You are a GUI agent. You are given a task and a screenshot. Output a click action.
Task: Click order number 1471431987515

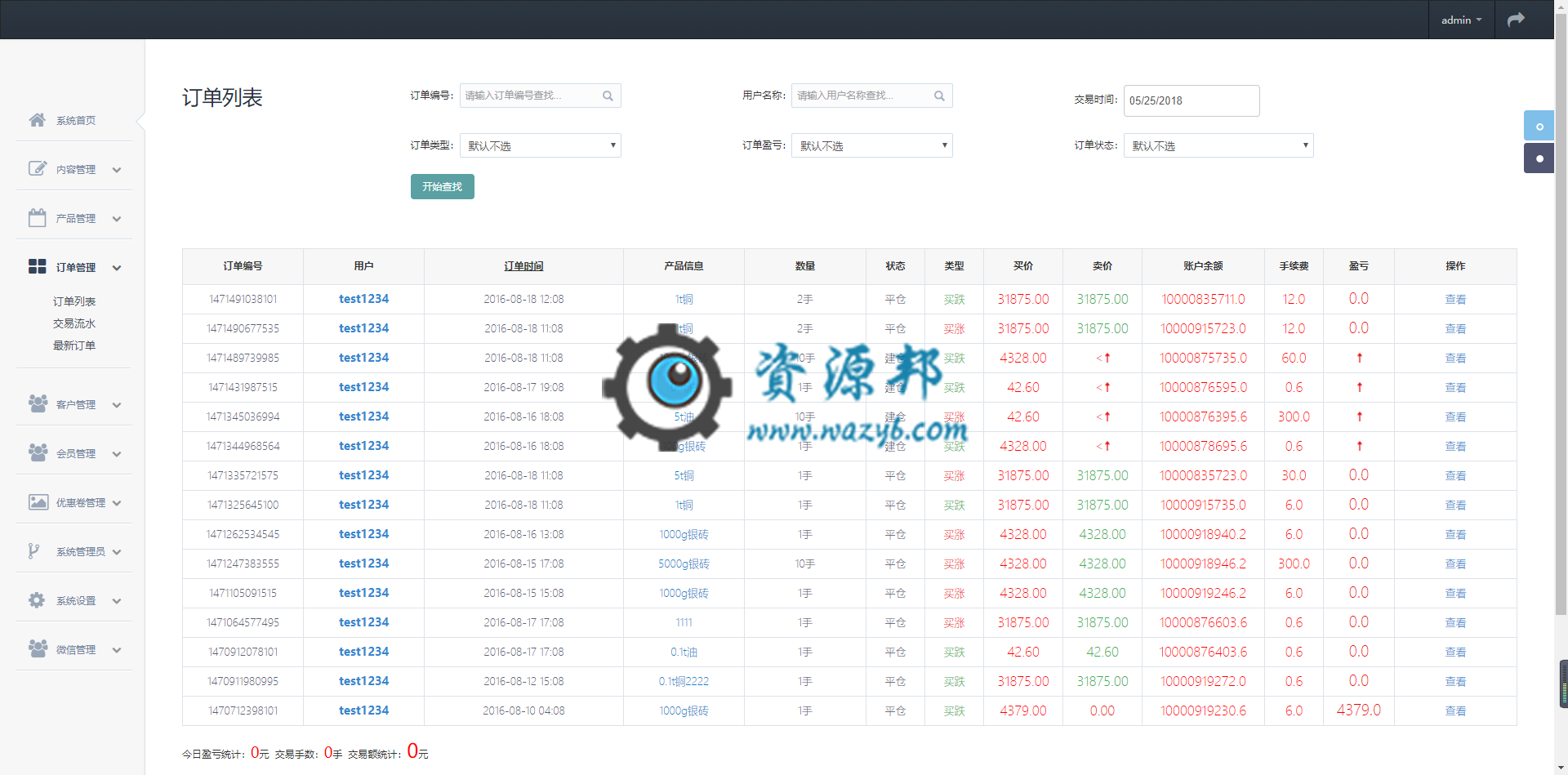coord(243,387)
